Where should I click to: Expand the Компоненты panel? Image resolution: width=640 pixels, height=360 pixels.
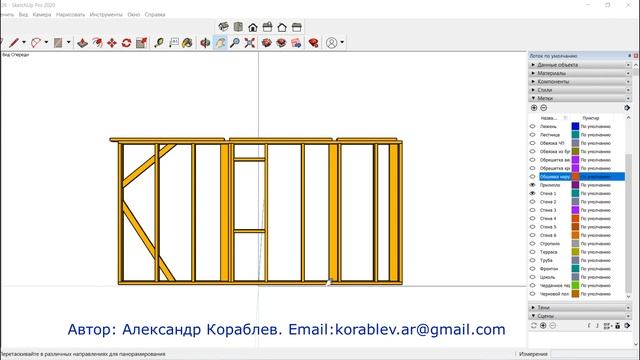point(580,81)
